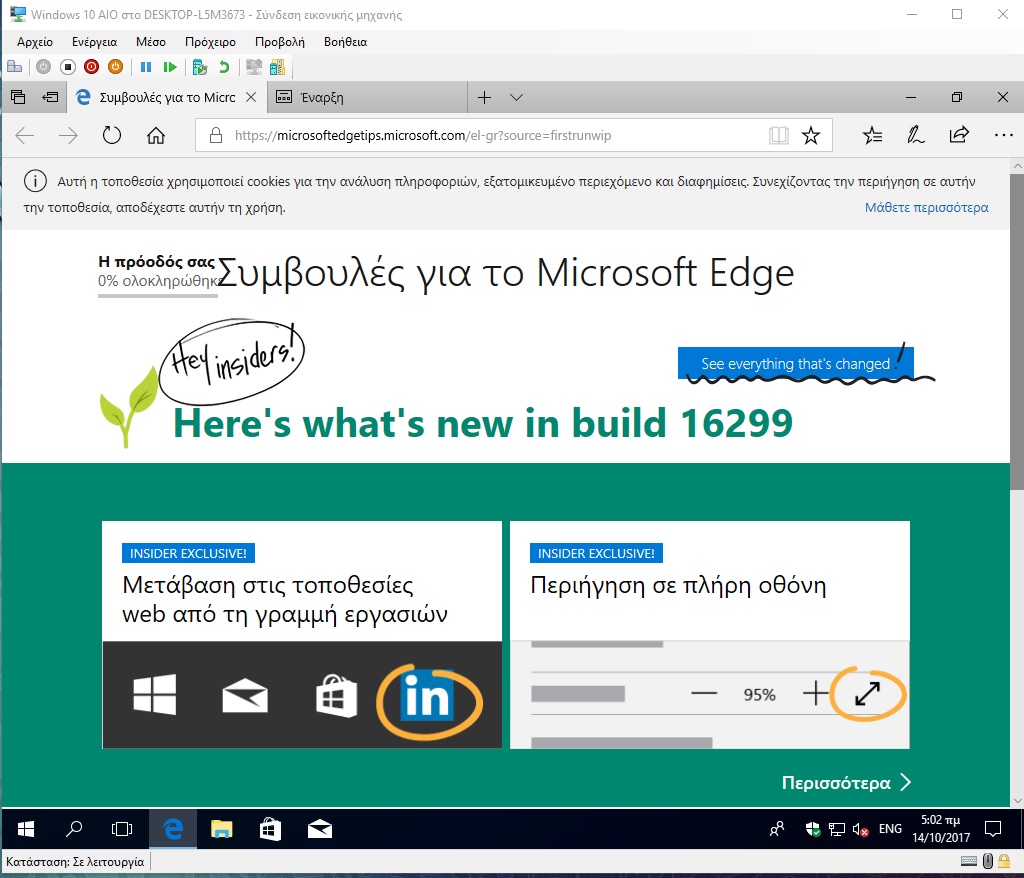Open Edge Settings and more ellipsis menu

tap(1003, 135)
